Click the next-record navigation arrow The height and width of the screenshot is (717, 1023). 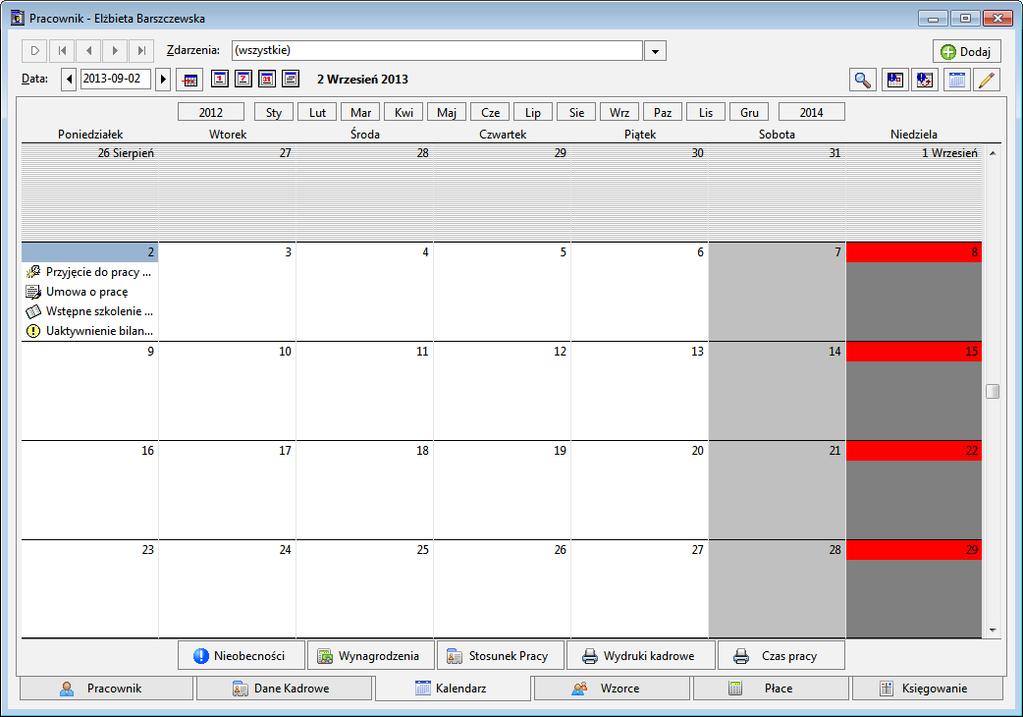[115, 50]
